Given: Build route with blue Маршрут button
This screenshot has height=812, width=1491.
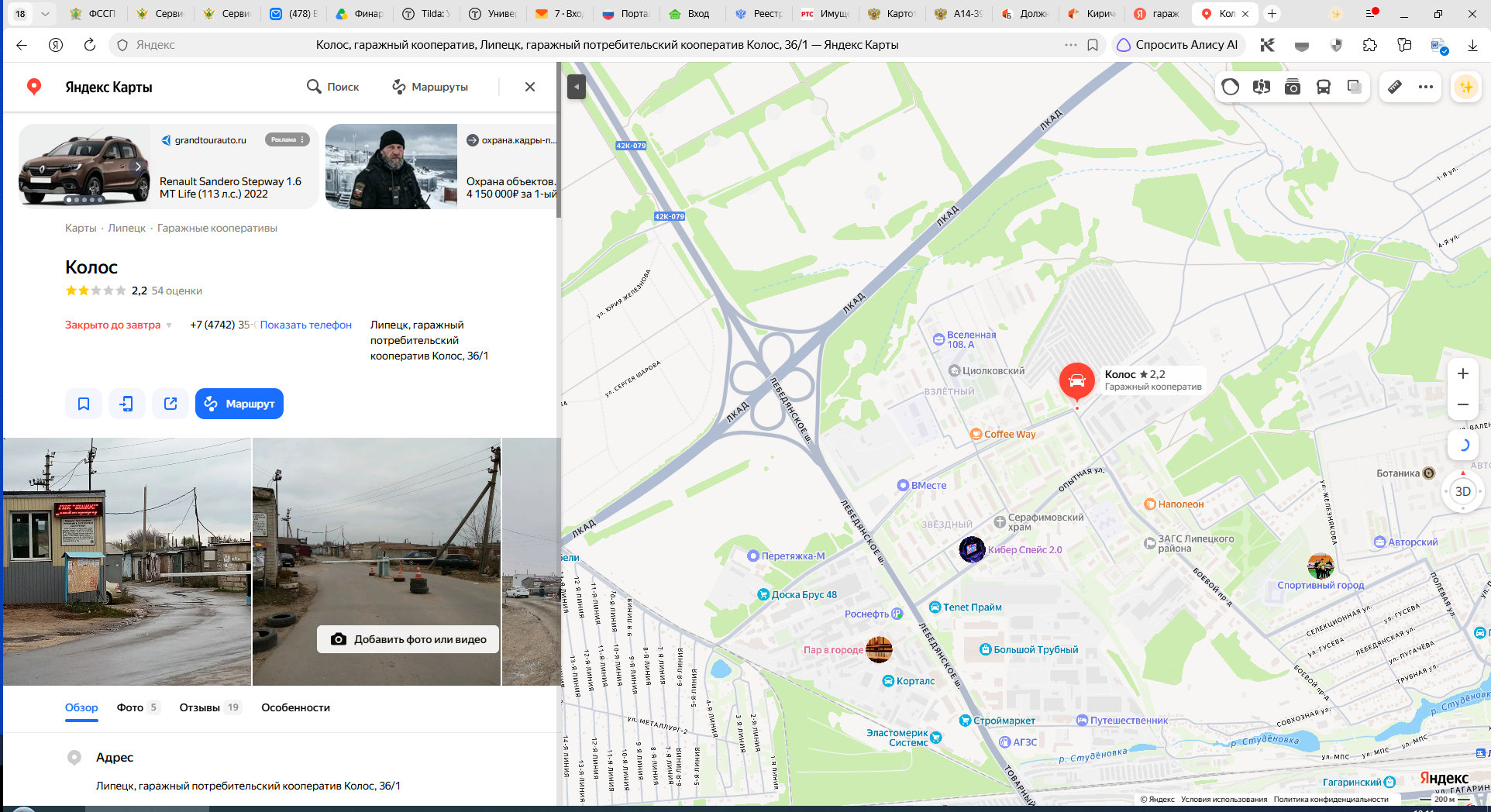Looking at the screenshot, I should pyautogui.click(x=239, y=404).
